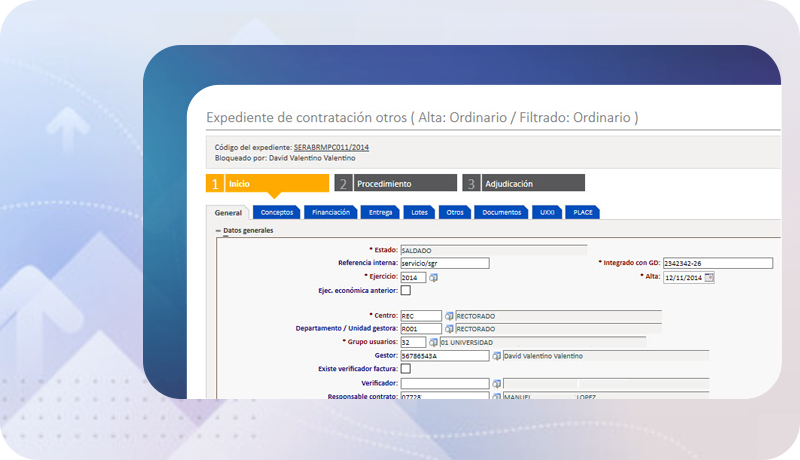Image resolution: width=800 pixels, height=460 pixels.
Task: Click lookup icon beside Grupo usuarios
Action: click(x=434, y=342)
